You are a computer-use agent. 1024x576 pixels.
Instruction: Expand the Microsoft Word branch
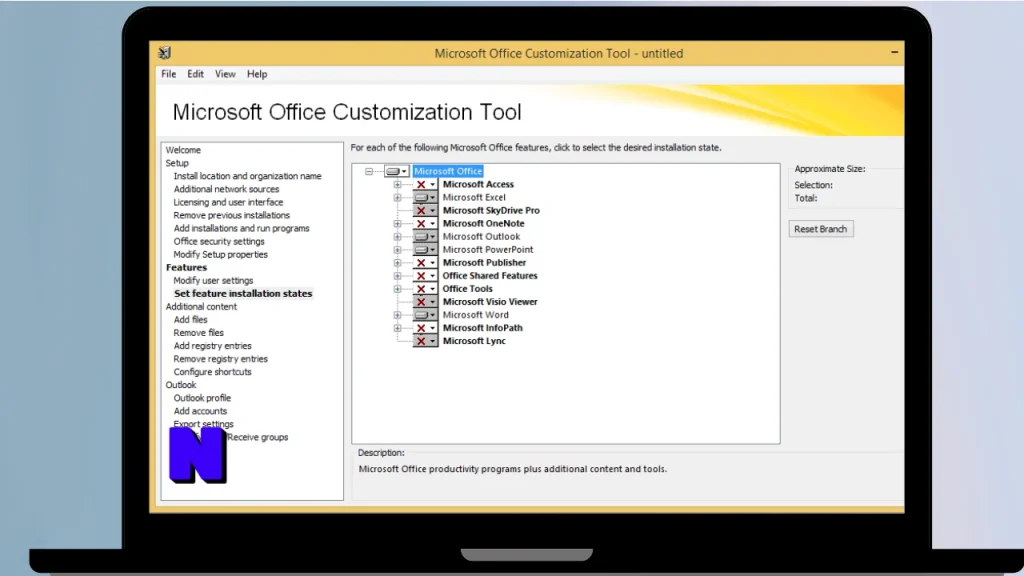click(x=397, y=315)
